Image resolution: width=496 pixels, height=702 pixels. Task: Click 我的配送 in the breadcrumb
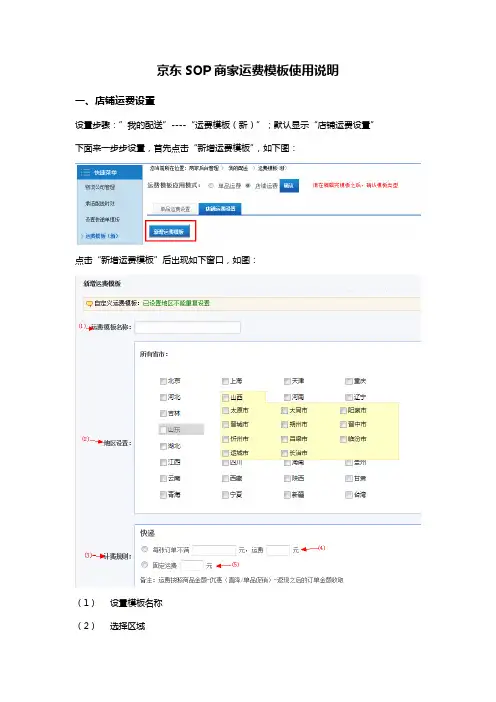tap(238, 168)
